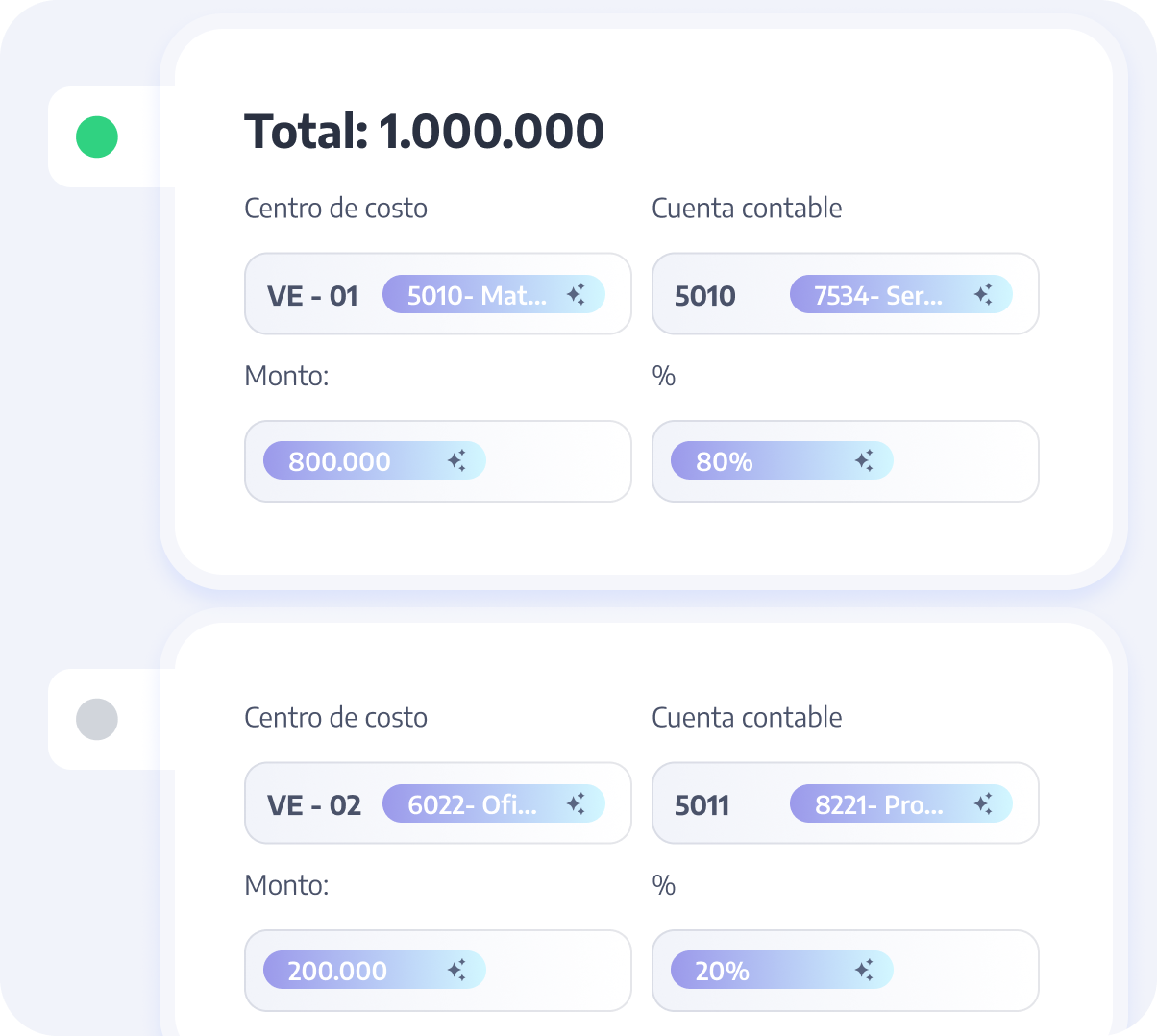
Task: Open the 5011 accounting account field
Action: click(x=702, y=804)
